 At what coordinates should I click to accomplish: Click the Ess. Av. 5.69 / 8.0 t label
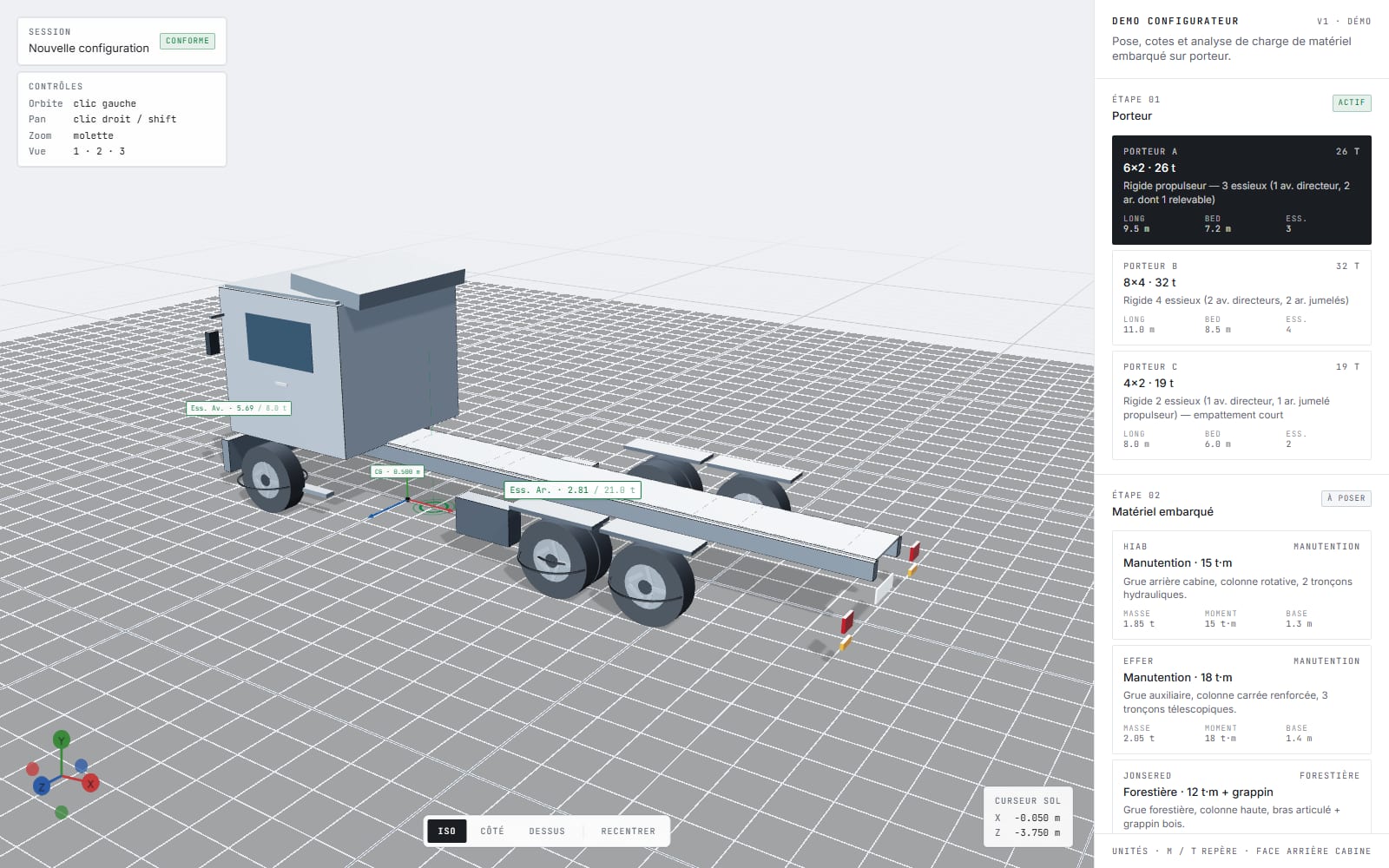(239, 408)
